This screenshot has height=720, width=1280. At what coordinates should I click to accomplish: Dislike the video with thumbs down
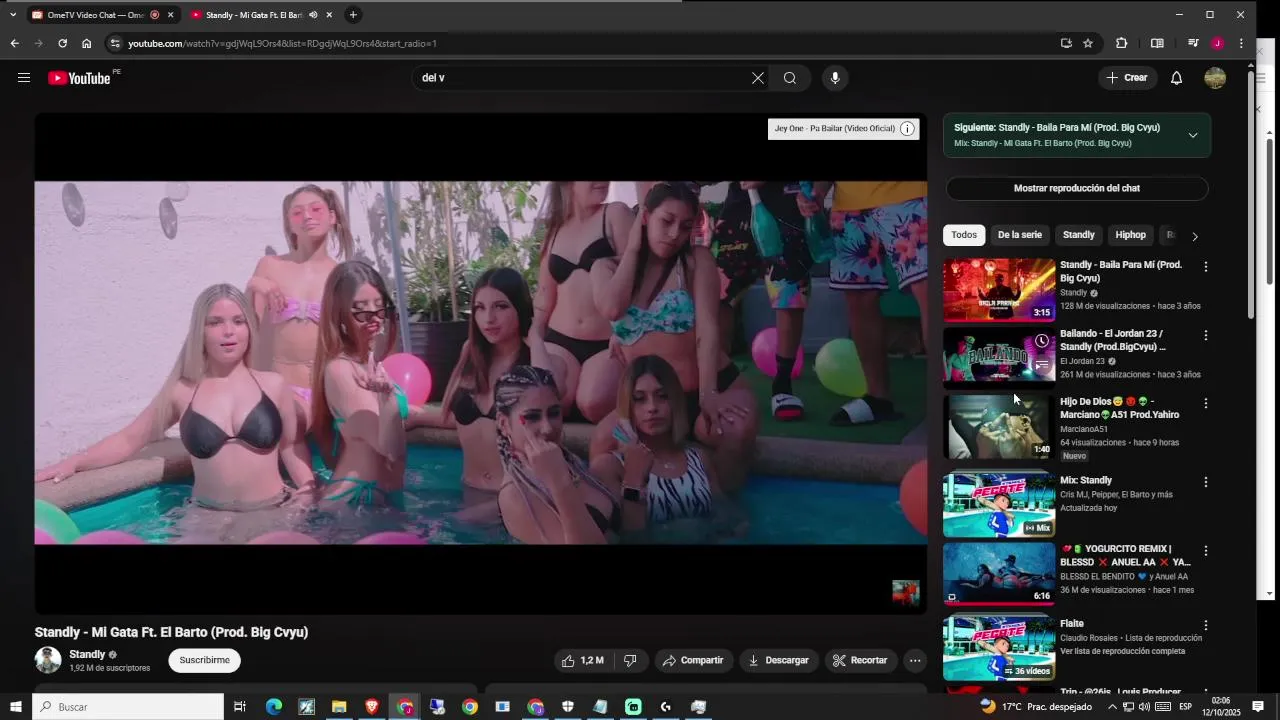630,660
